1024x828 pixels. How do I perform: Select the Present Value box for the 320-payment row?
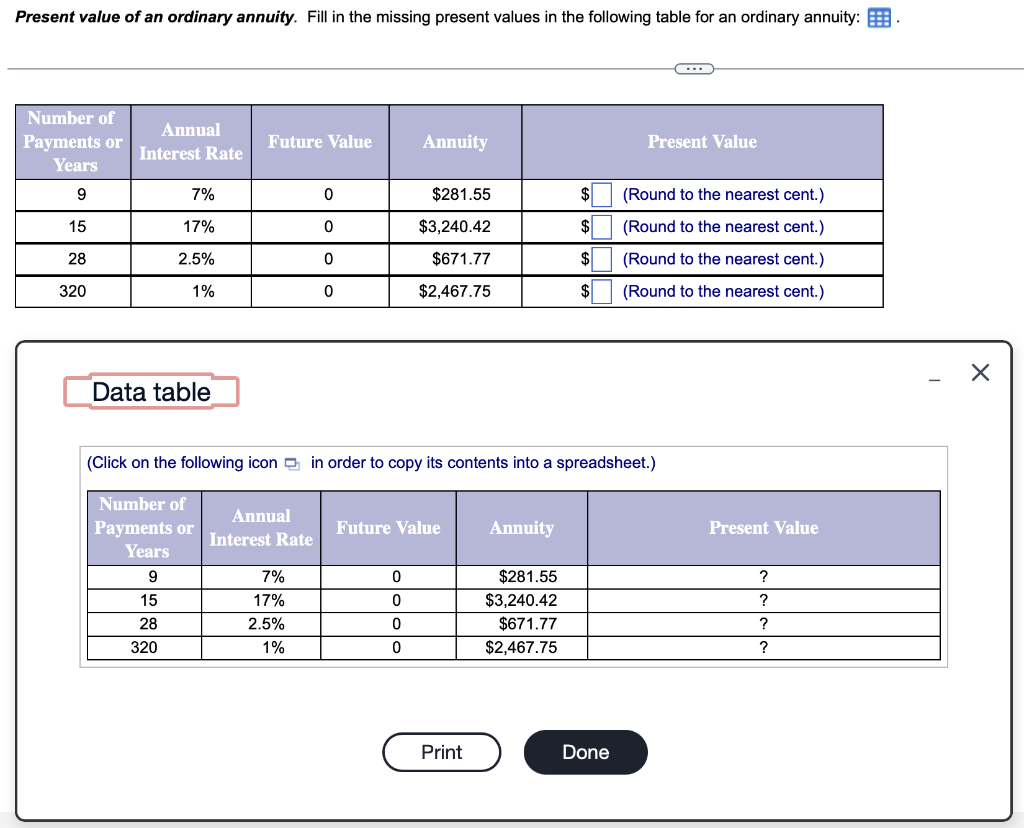click(601, 291)
